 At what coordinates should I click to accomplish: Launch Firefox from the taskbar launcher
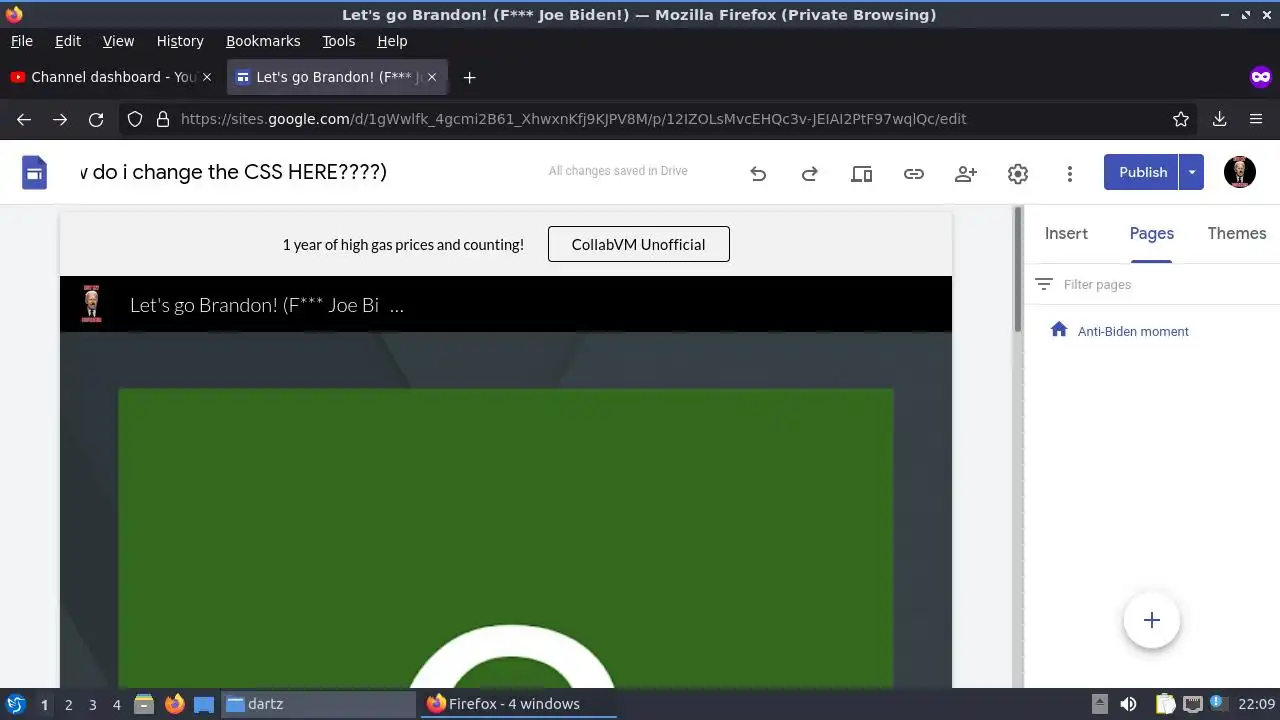[x=175, y=704]
